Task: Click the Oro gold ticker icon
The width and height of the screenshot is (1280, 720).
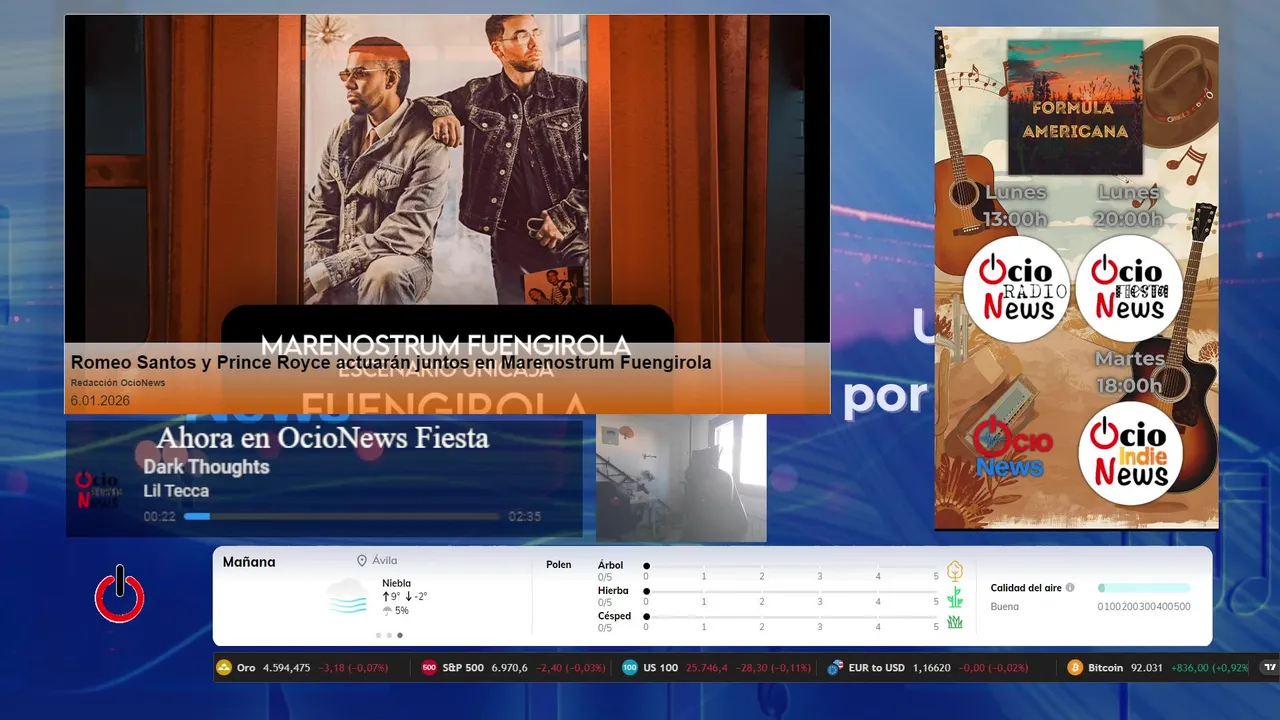Action: click(x=224, y=667)
